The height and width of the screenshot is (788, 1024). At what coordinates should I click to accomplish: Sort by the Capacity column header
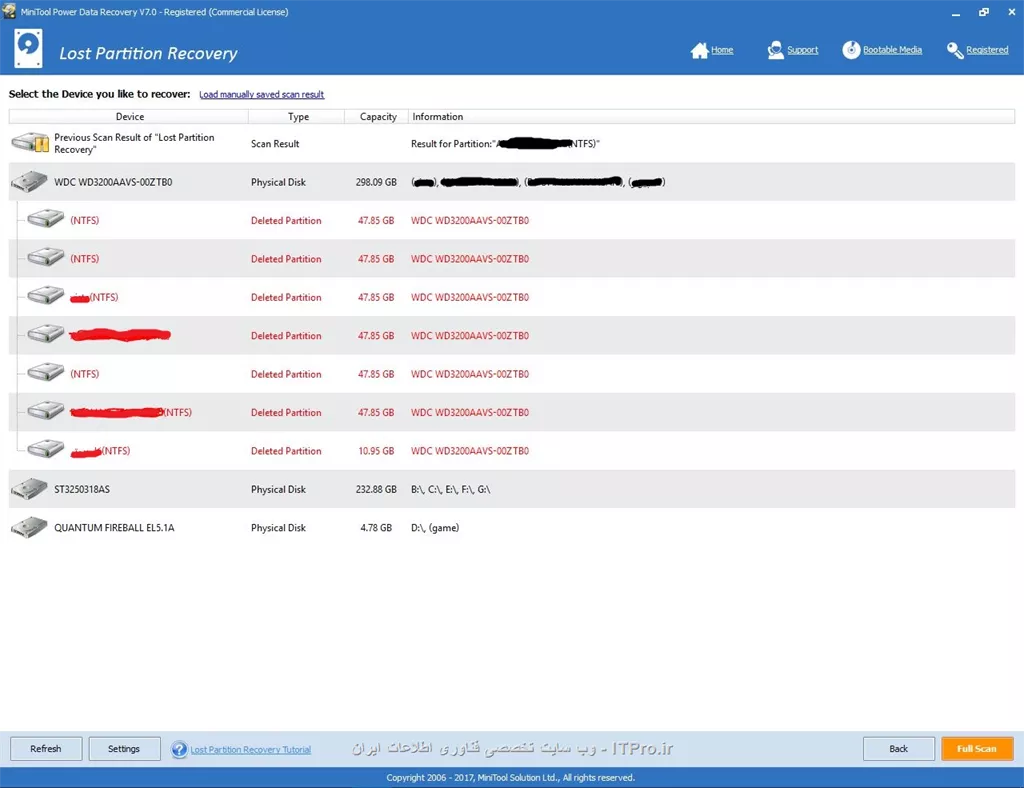[x=378, y=117]
